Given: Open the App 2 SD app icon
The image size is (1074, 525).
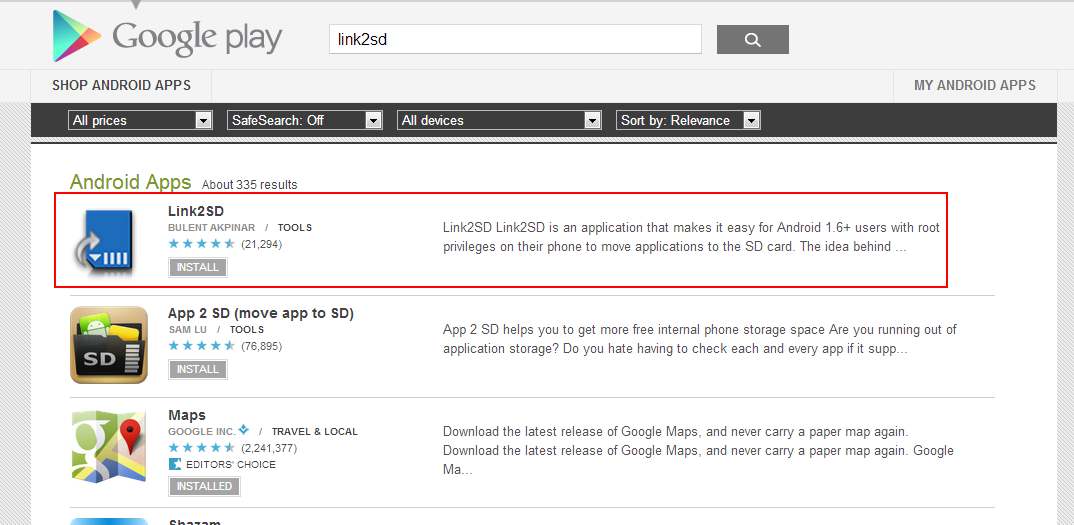Looking at the screenshot, I should pyautogui.click(x=109, y=345).
